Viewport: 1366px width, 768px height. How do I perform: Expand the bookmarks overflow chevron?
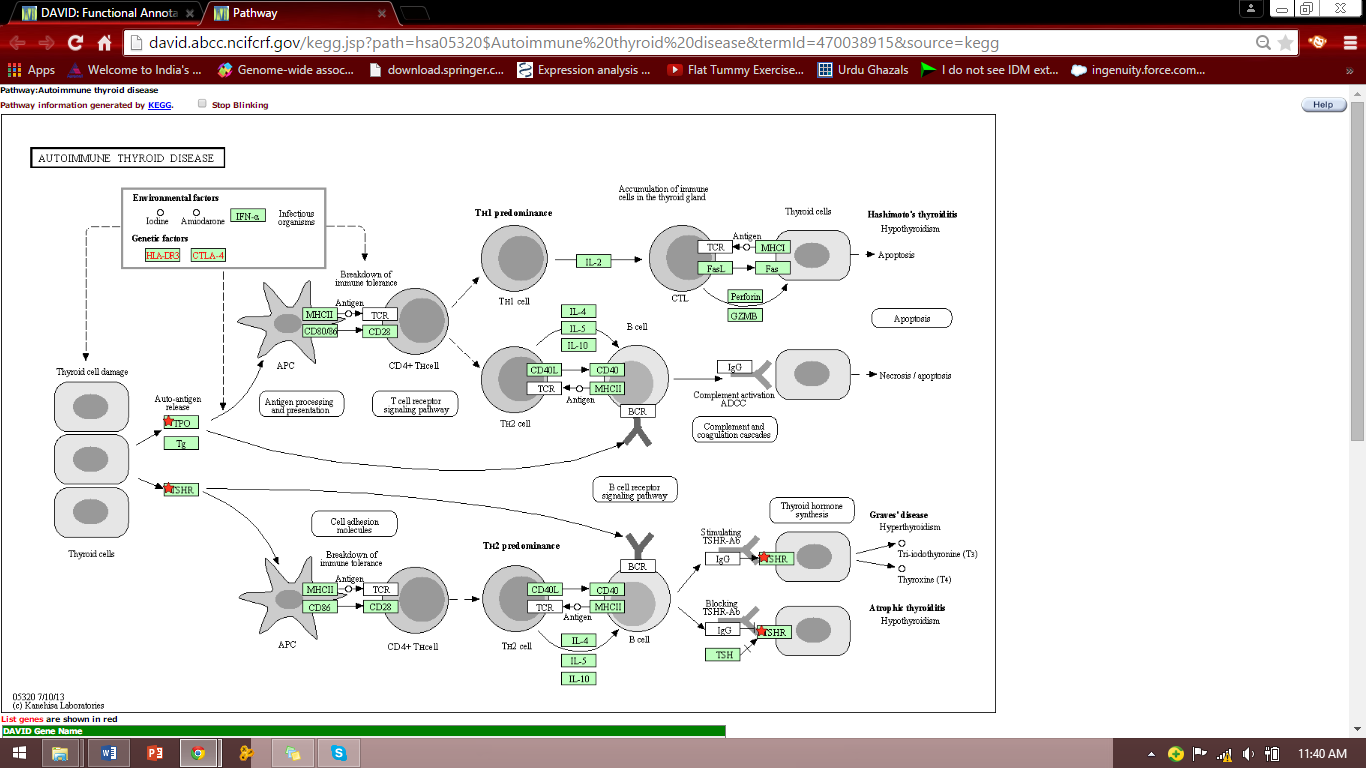pyautogui.click(x=1350, y=70)
